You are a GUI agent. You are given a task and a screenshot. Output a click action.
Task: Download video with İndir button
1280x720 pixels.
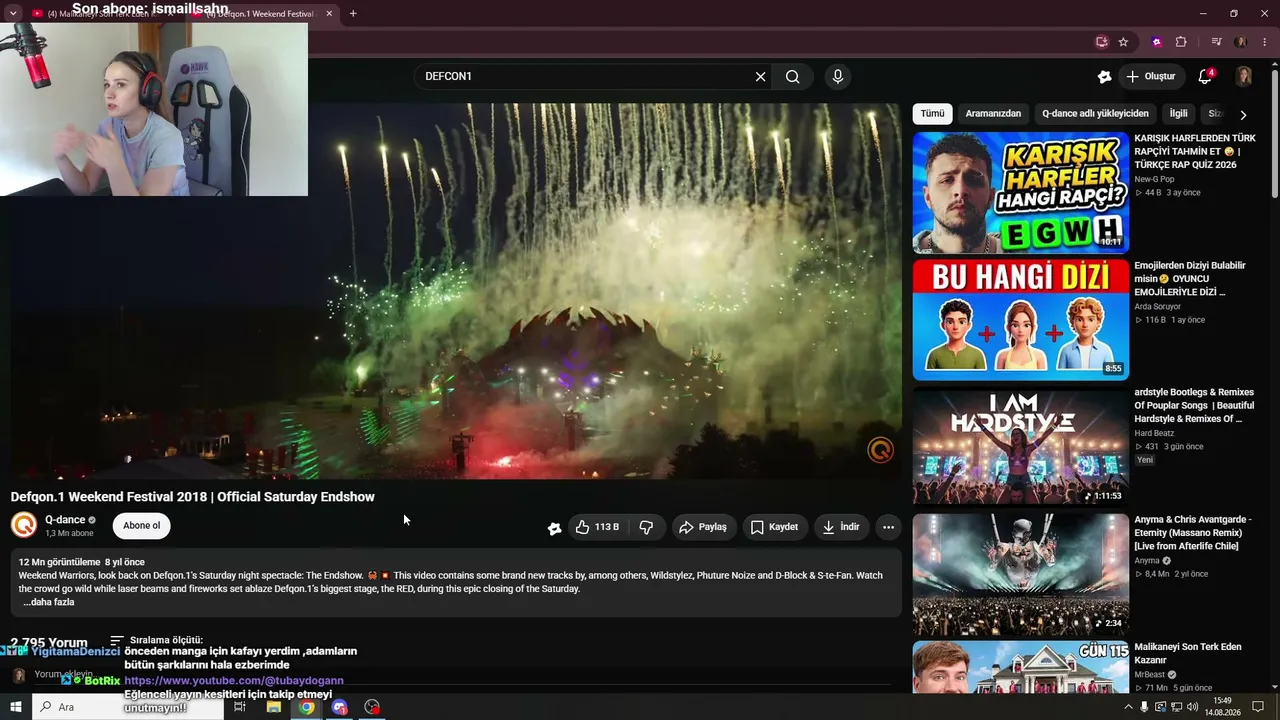(841, 527)
